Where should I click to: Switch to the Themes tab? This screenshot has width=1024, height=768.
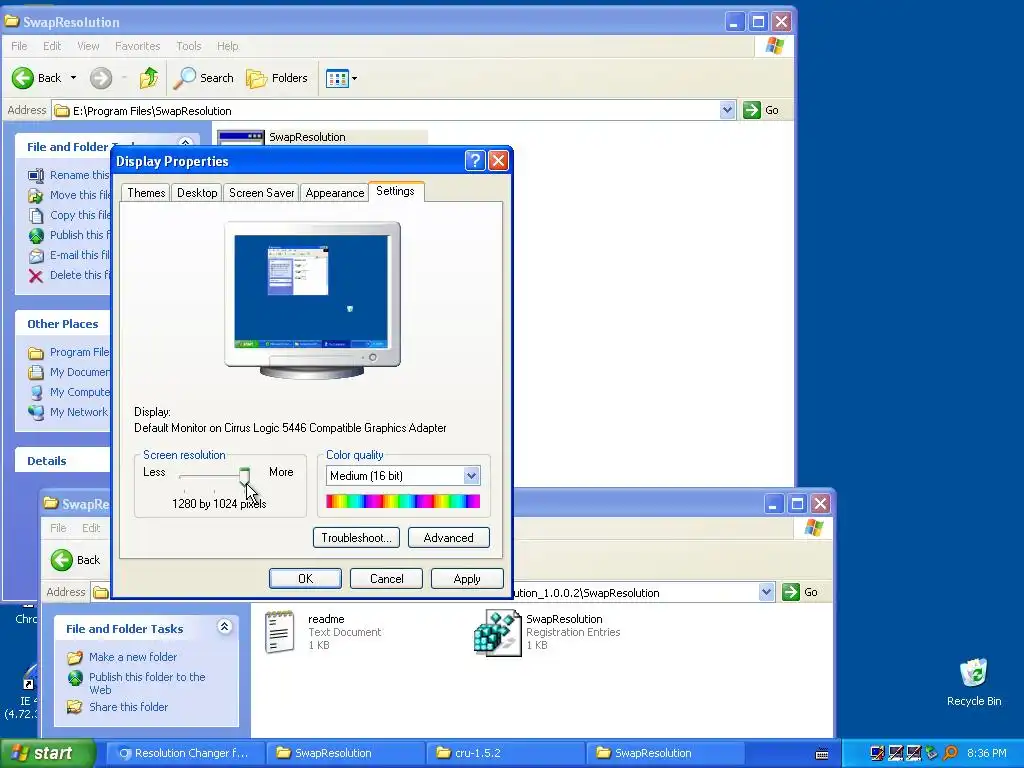click(146, 193)
